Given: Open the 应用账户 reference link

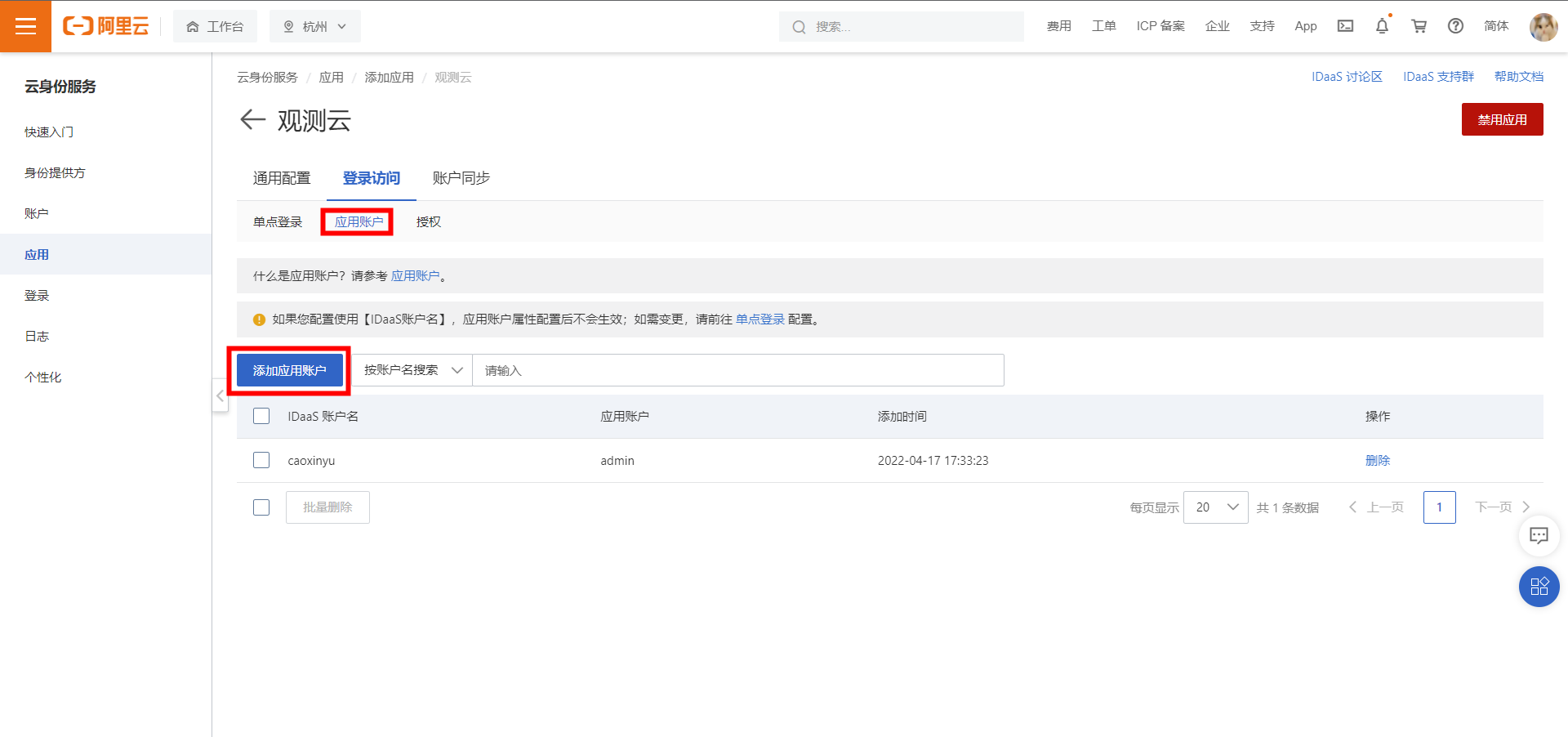Looking at the screenshot, I should pos(416,276).
